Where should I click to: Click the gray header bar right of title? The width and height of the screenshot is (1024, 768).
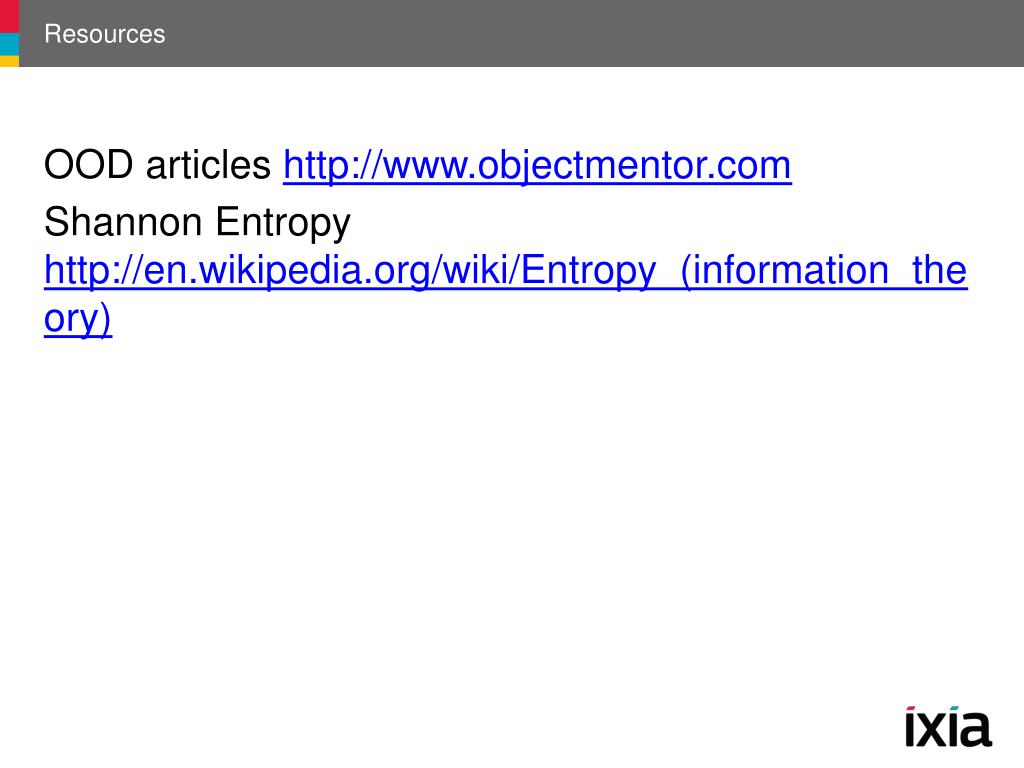click(x=588, y=33)
